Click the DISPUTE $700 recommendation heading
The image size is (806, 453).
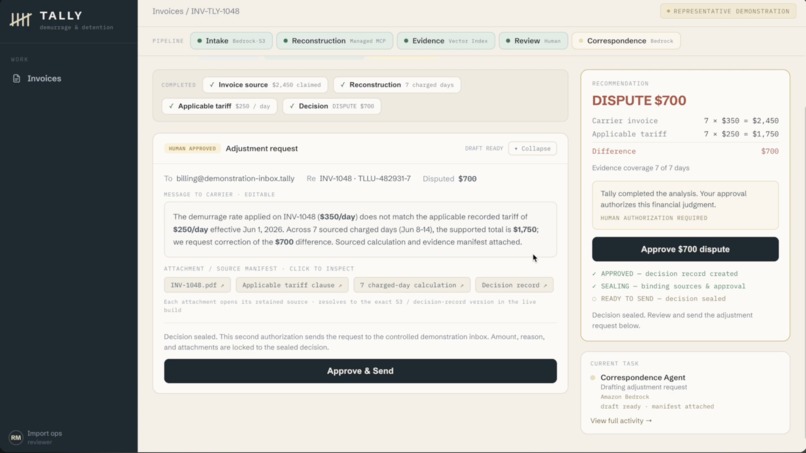point(639,101)
